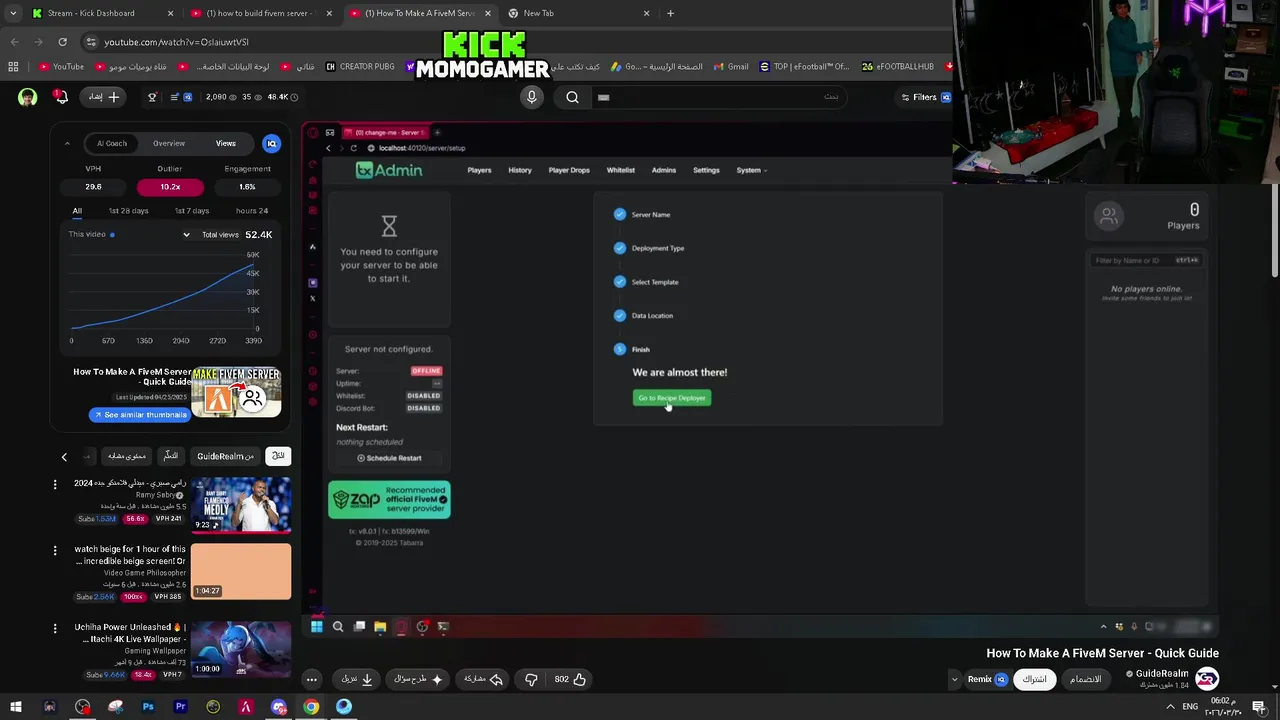Click the Join channel button
The image size is (1280, 720).
coord(1086,679)
